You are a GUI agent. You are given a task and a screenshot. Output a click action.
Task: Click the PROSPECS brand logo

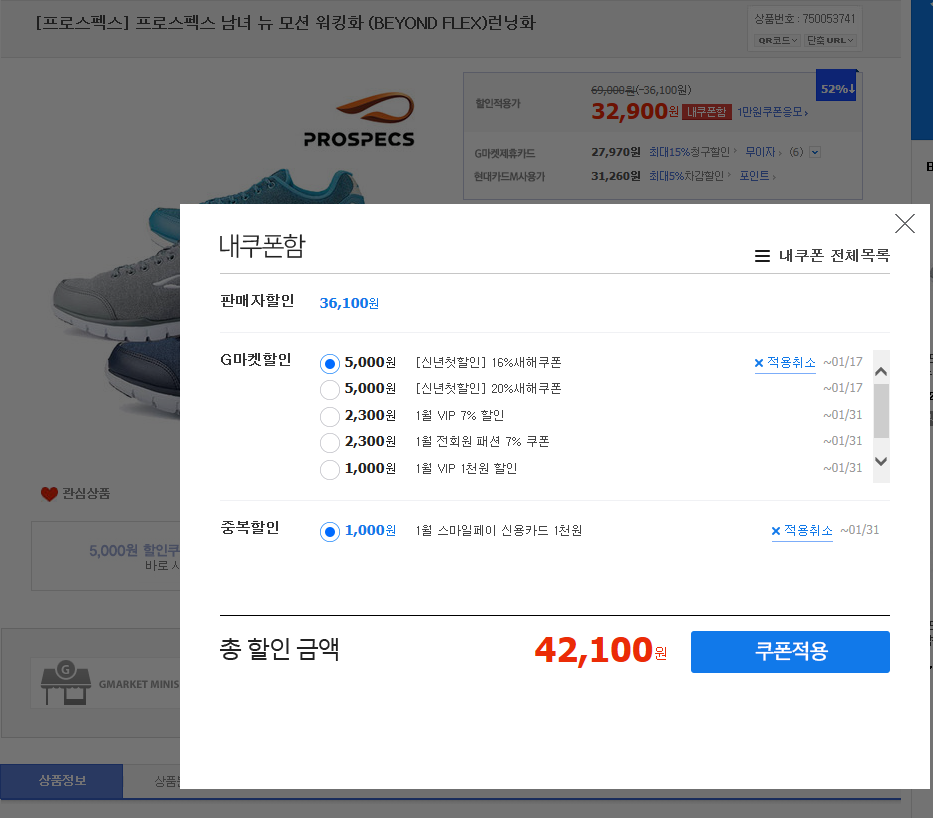click(359, 120)
